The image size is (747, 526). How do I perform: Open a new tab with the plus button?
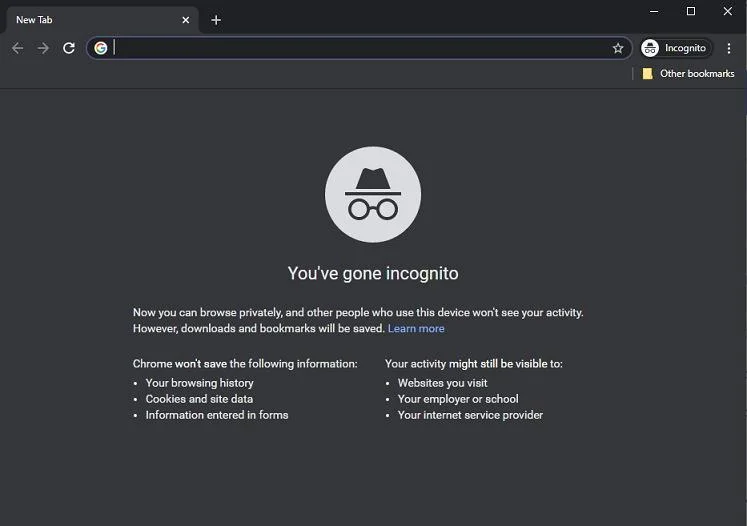[216, 20]
